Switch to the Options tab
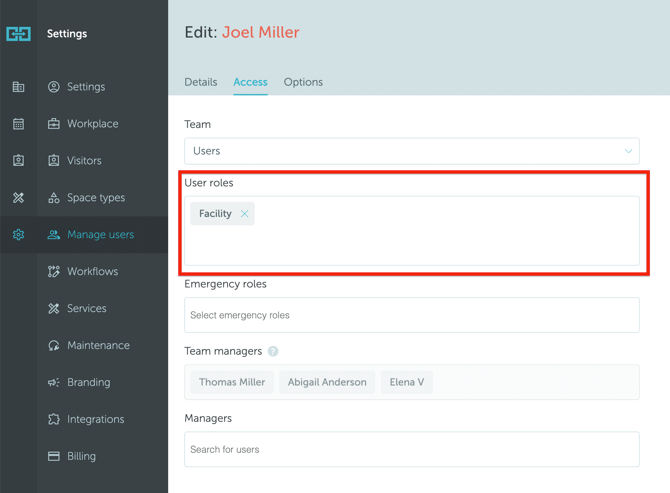The height and width of the screenshot is (493, 670). coord(303,82)
